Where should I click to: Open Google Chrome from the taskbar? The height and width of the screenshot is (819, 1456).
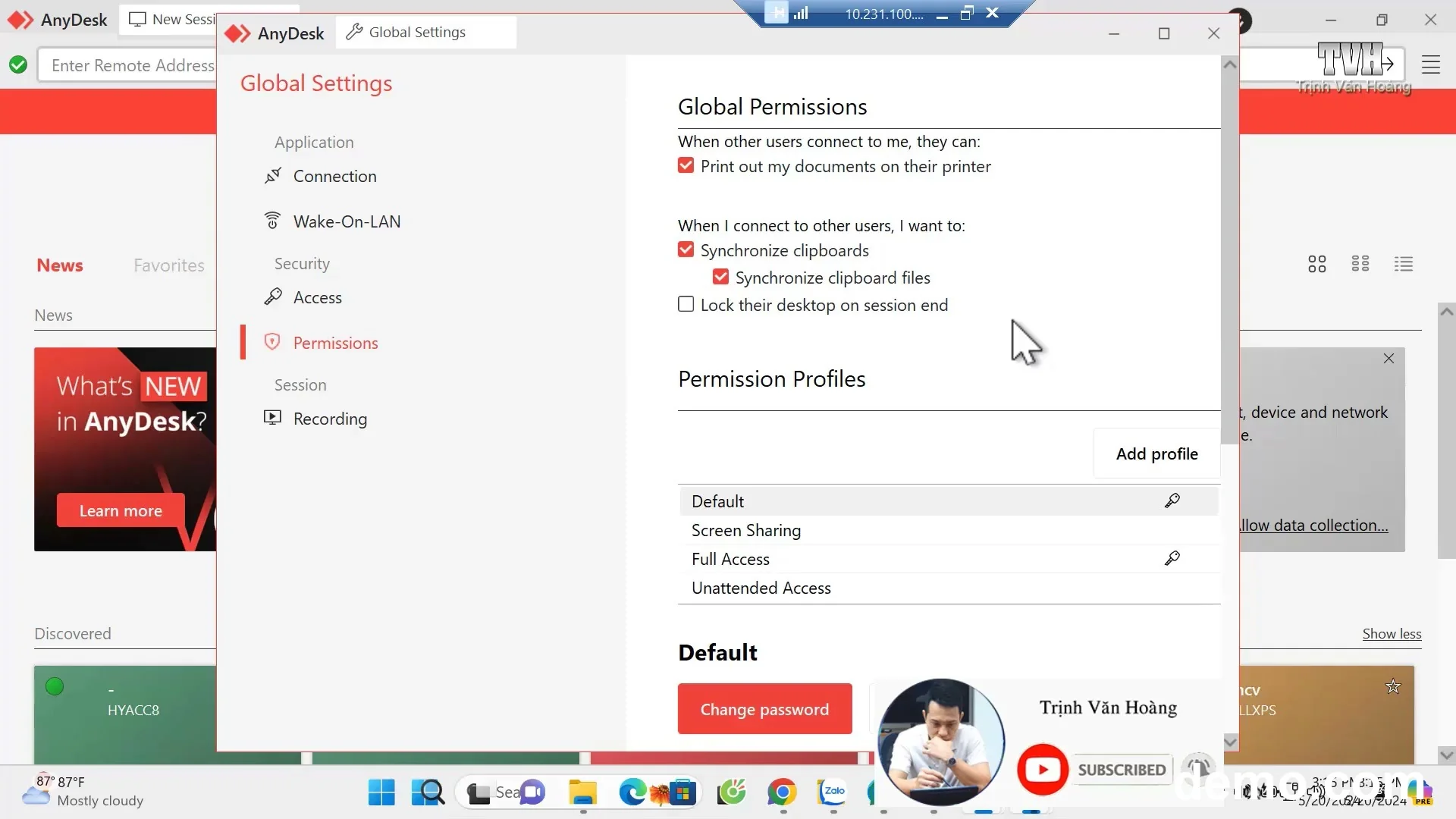tap(782, 792)
